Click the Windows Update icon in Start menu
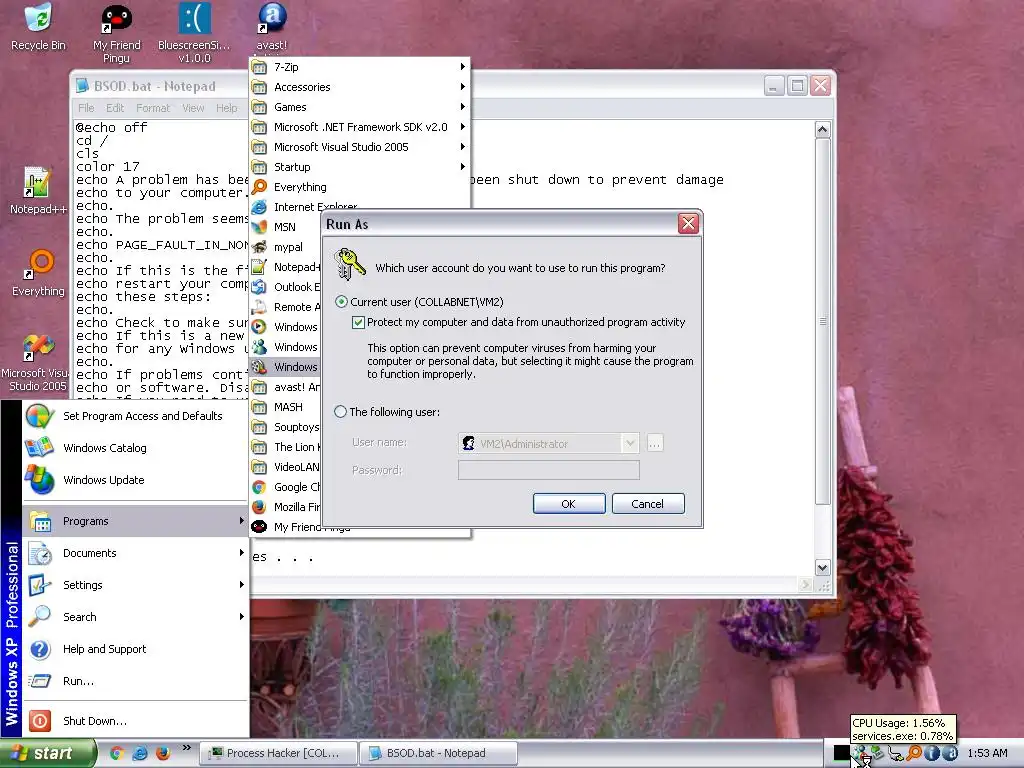1024x768 pixels. 39,480
